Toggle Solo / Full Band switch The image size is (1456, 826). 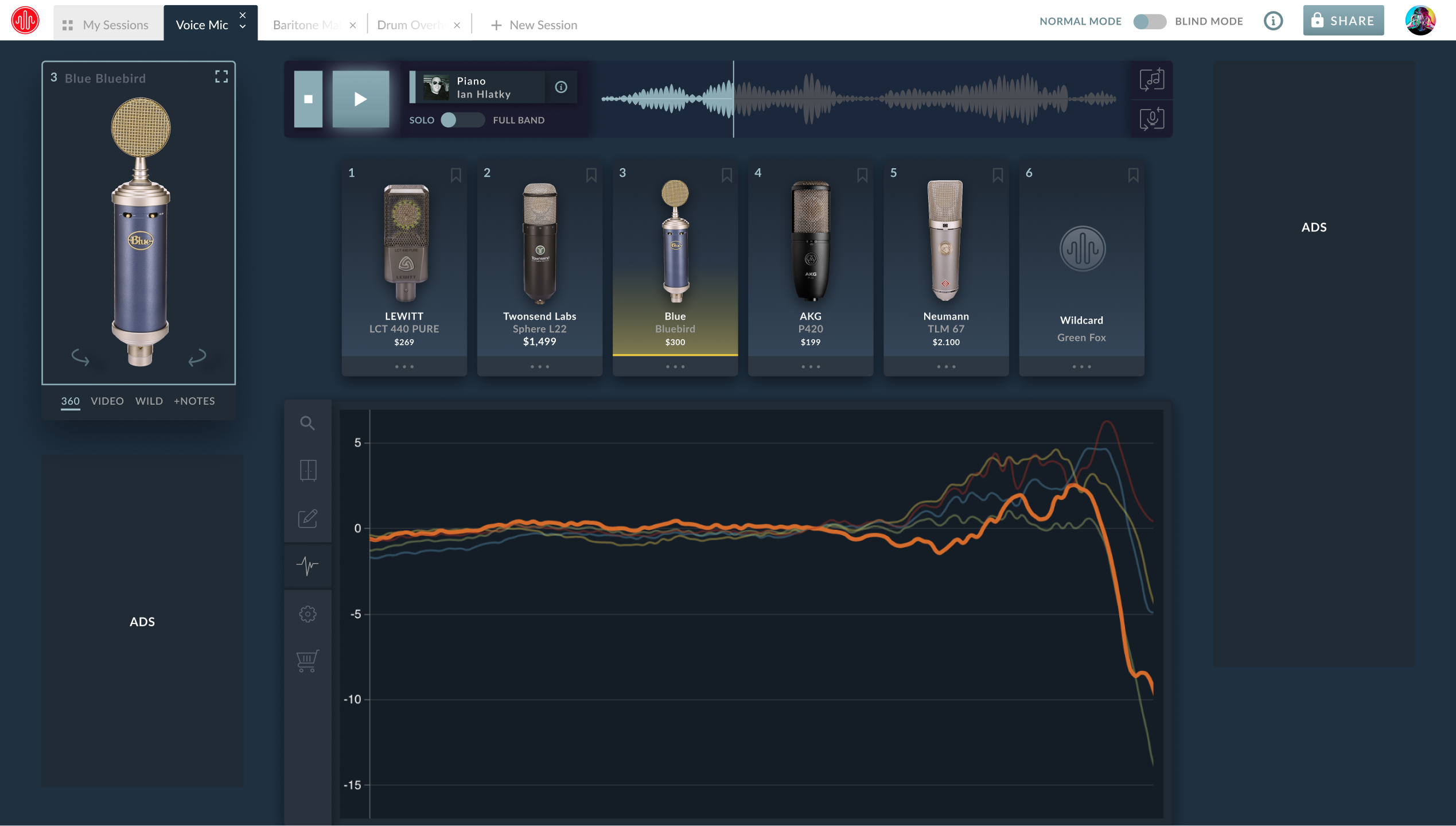click(462, 120)
